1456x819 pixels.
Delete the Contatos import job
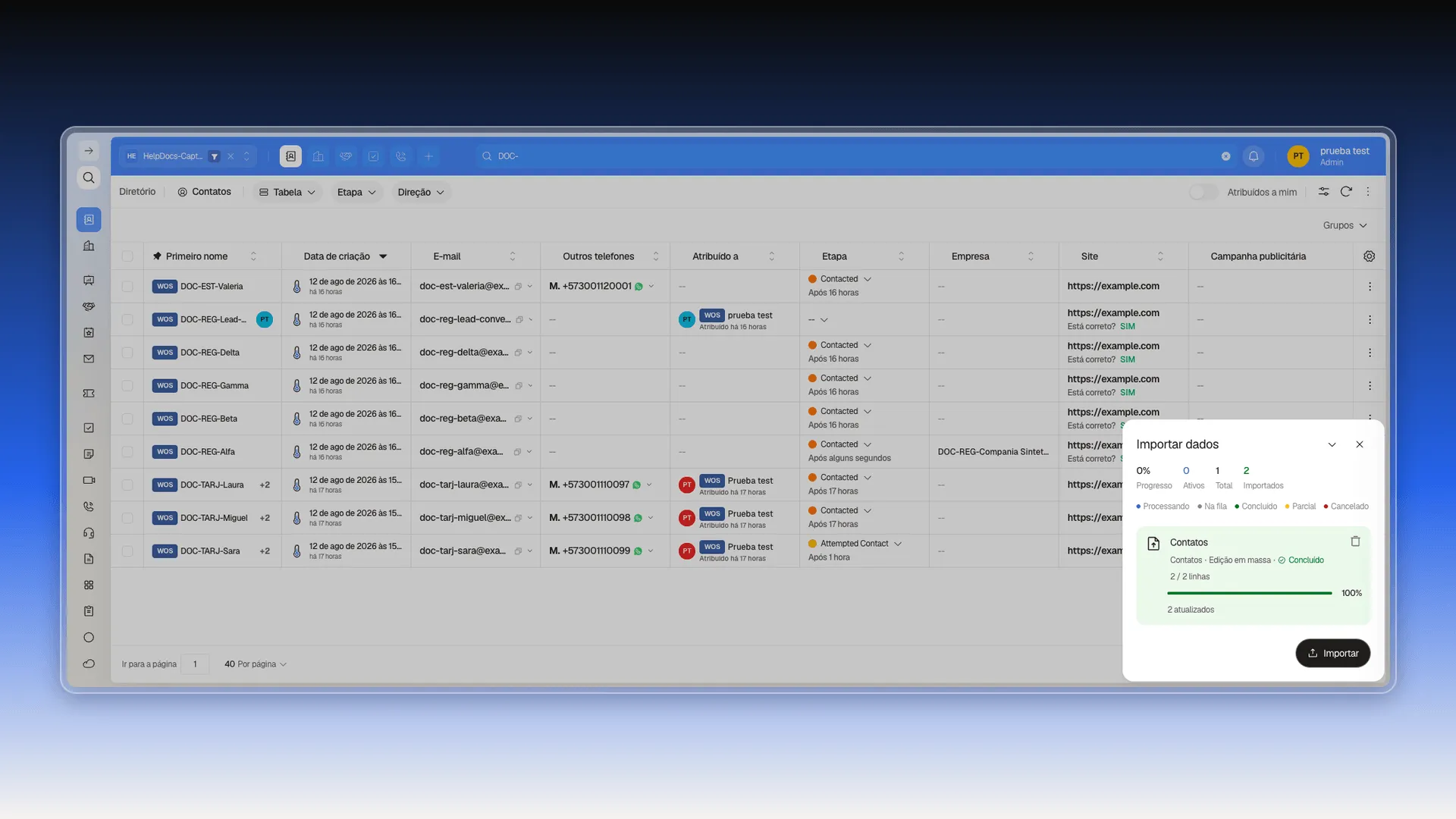tap(1355, 541)
